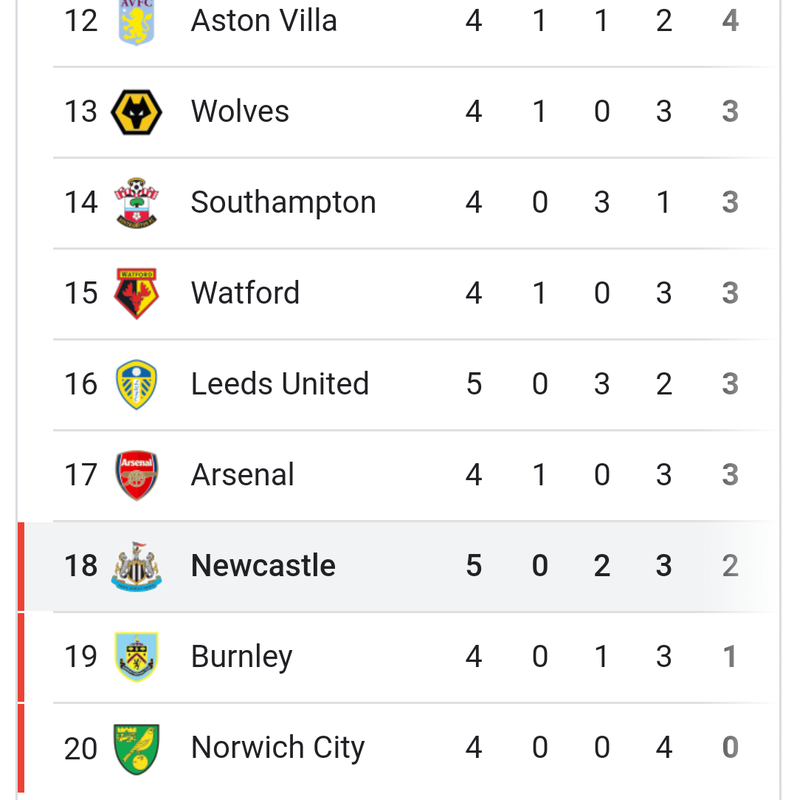This screenshot has width=797, height=800.
Task: Click the Arsenal club crest
Action: click(136, 475)
